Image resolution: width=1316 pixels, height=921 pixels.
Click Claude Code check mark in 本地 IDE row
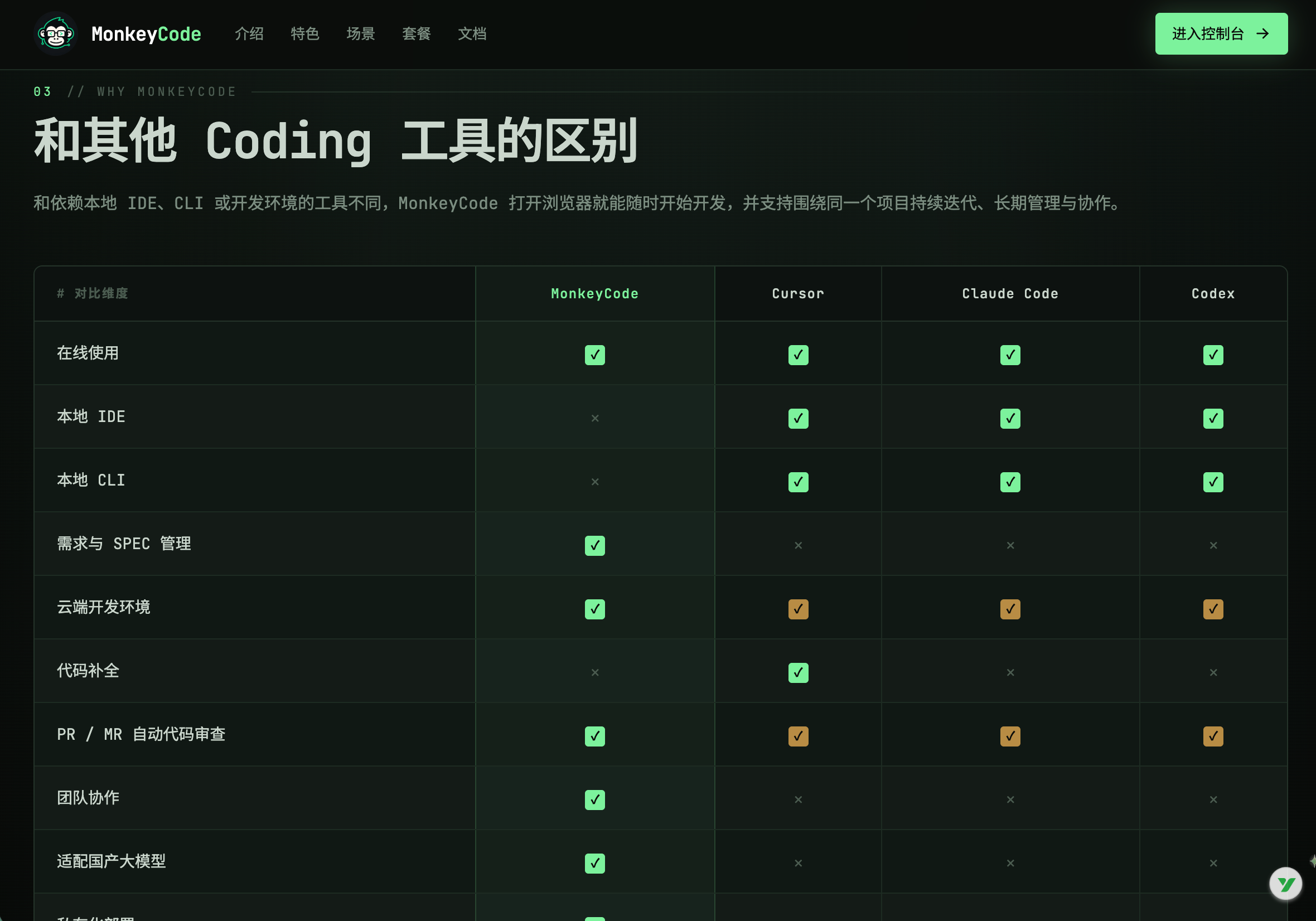1010,418
